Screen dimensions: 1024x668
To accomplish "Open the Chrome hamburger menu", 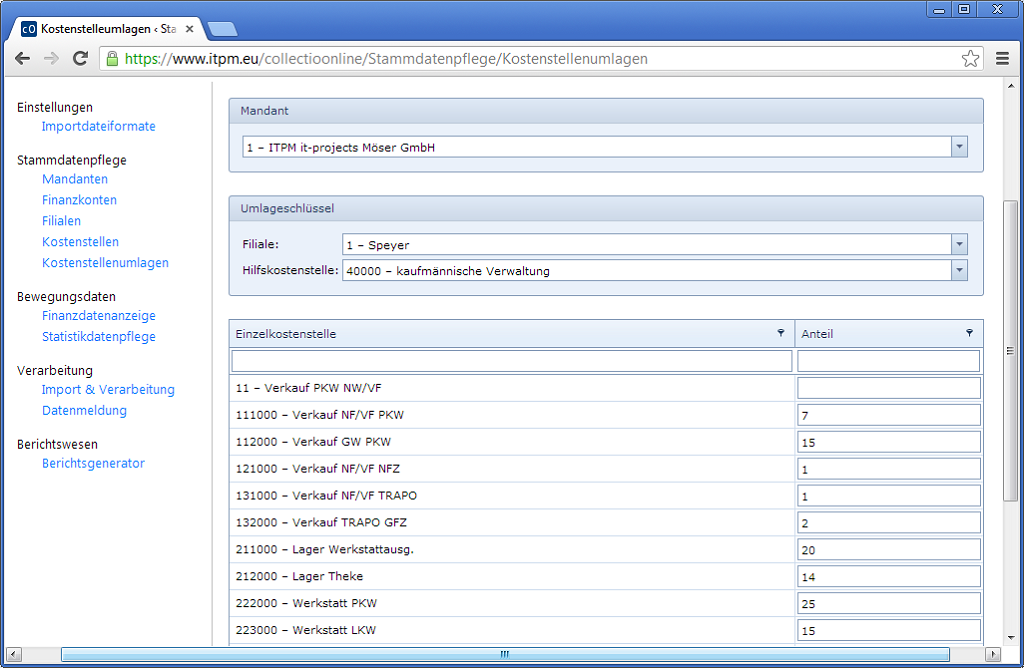I will (1002, 59).
